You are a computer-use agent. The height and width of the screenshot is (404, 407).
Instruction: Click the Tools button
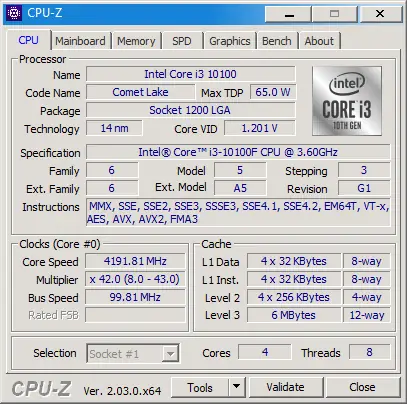pos(200,387)
